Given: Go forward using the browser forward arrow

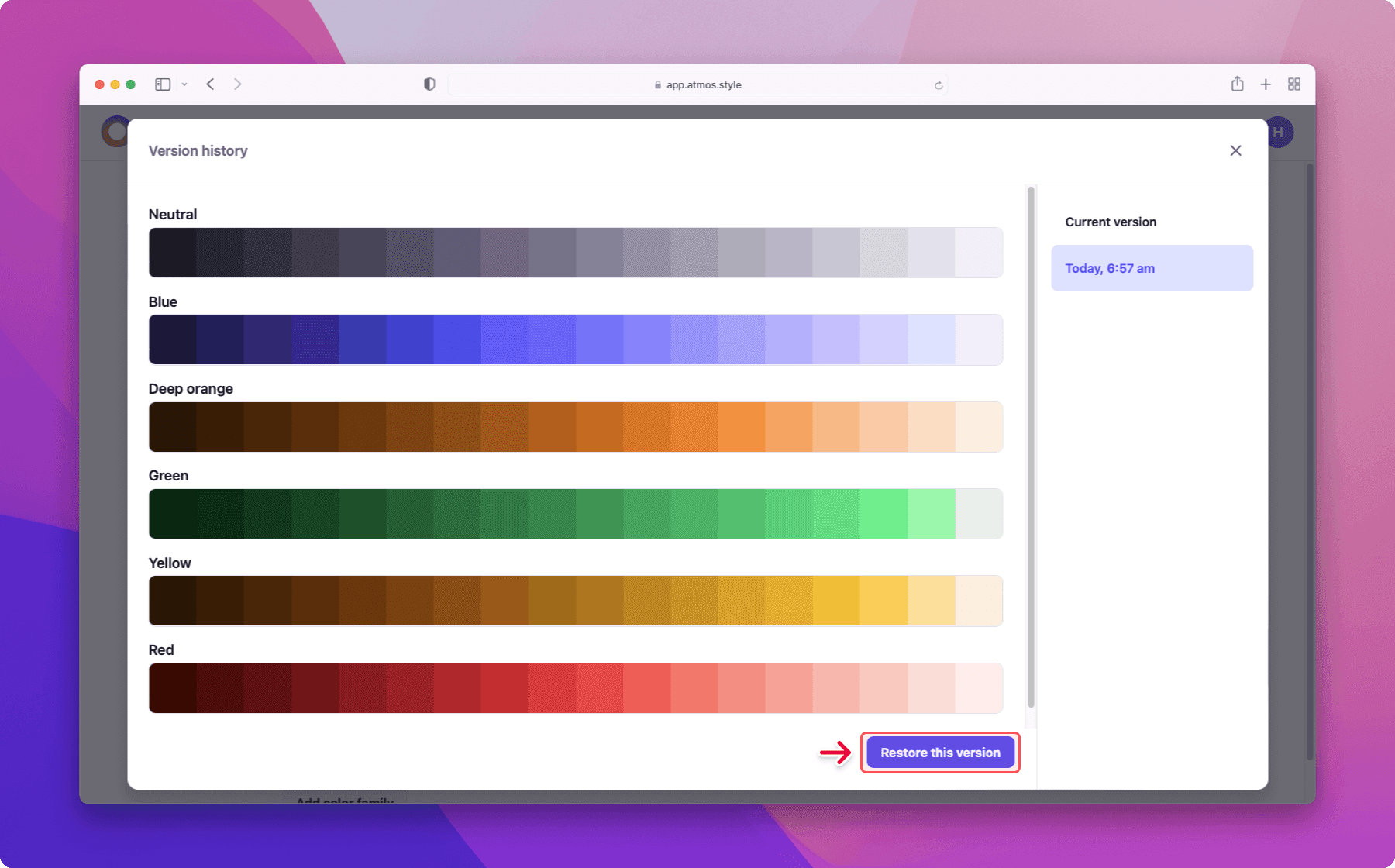Looking at the screenshot, I should pos(238,84).
